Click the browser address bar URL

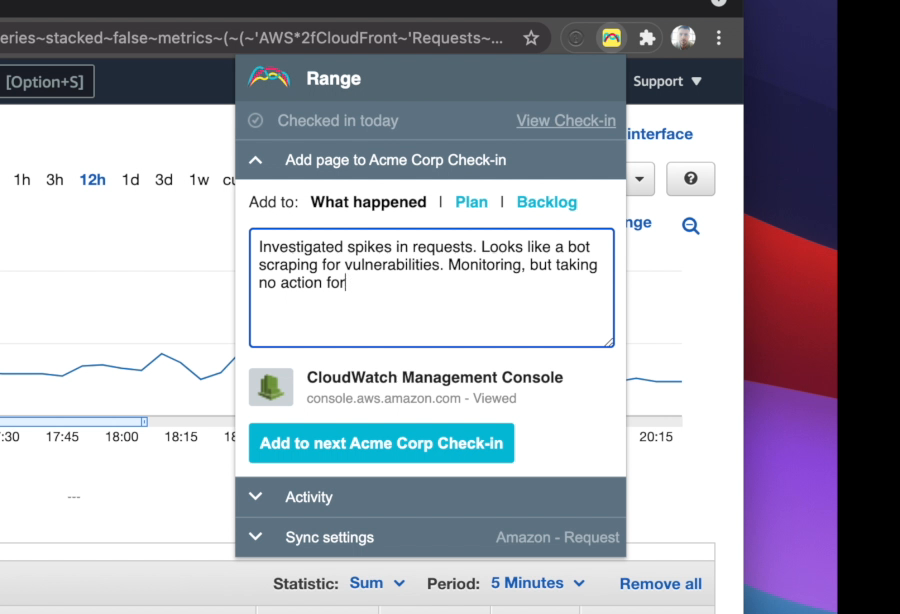pyautogui.click(x=253, y=38)
